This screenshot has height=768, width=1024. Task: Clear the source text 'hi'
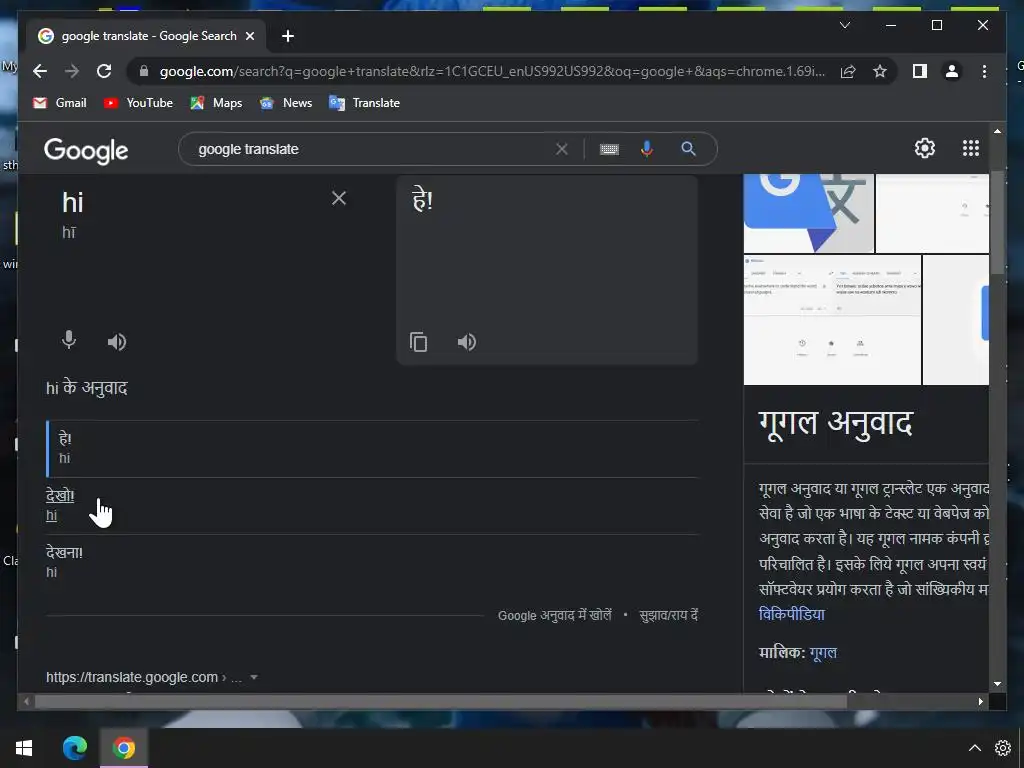338,198
